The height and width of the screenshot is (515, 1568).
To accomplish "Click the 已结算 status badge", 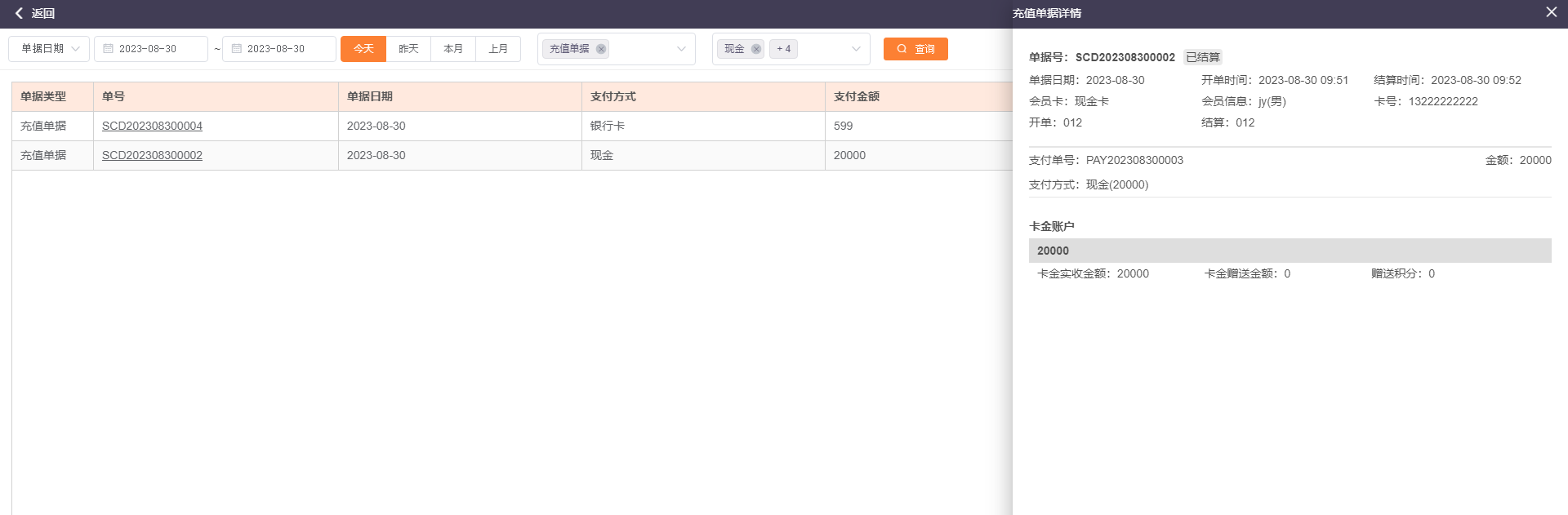I will click(x=1202, y=57).
